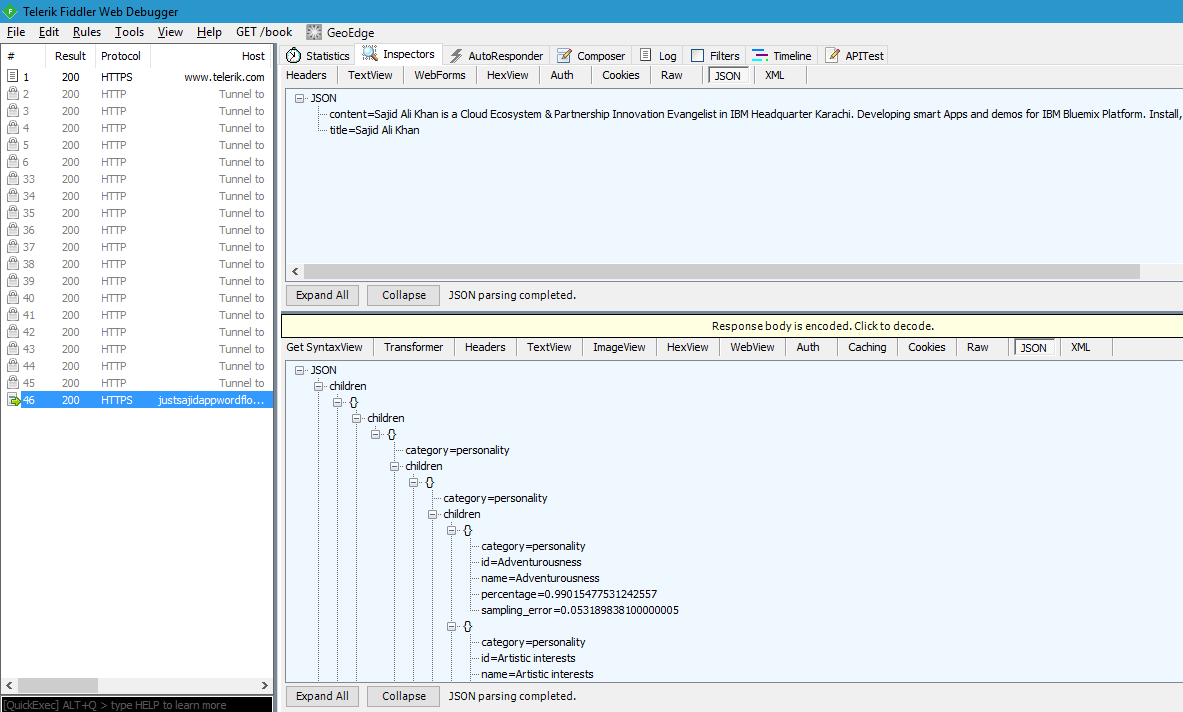Click the Log document icon
Screen dimensions: 1183x712
[646, 54]
